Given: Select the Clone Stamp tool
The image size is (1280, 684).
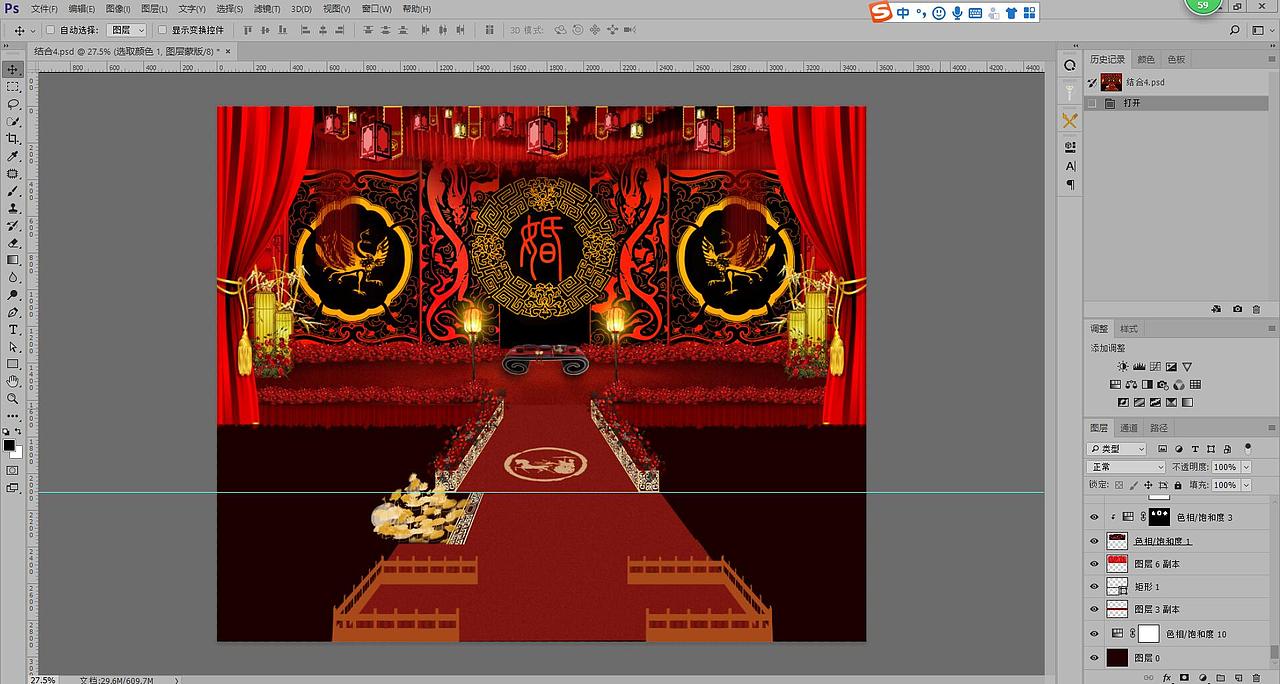Looking at the screenshot, I should (13, 208).
